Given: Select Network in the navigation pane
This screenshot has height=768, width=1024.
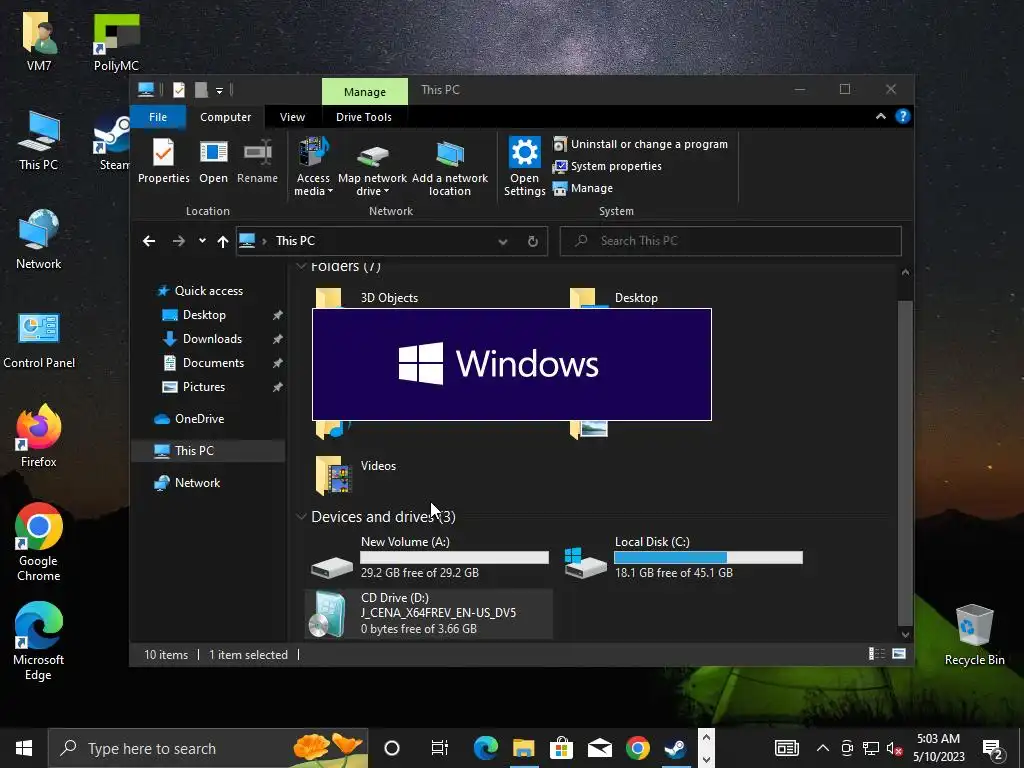Looking at the screenshot, I should coord(197,483).
